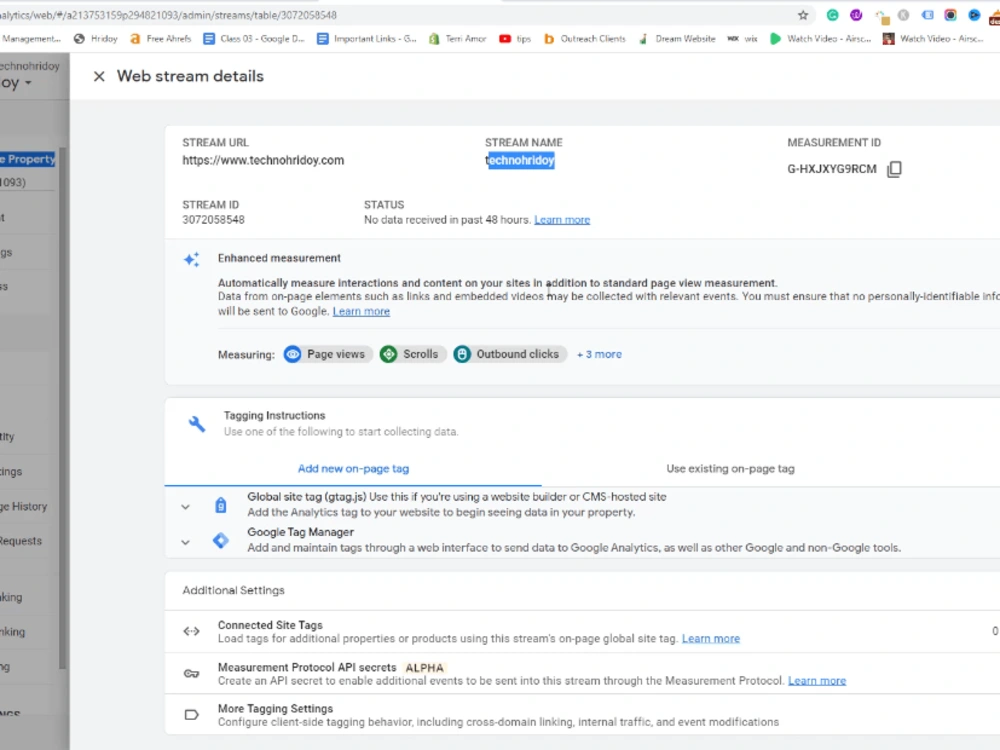
Task: Close the Web stream details panel
Action: (x=99, y=77)
